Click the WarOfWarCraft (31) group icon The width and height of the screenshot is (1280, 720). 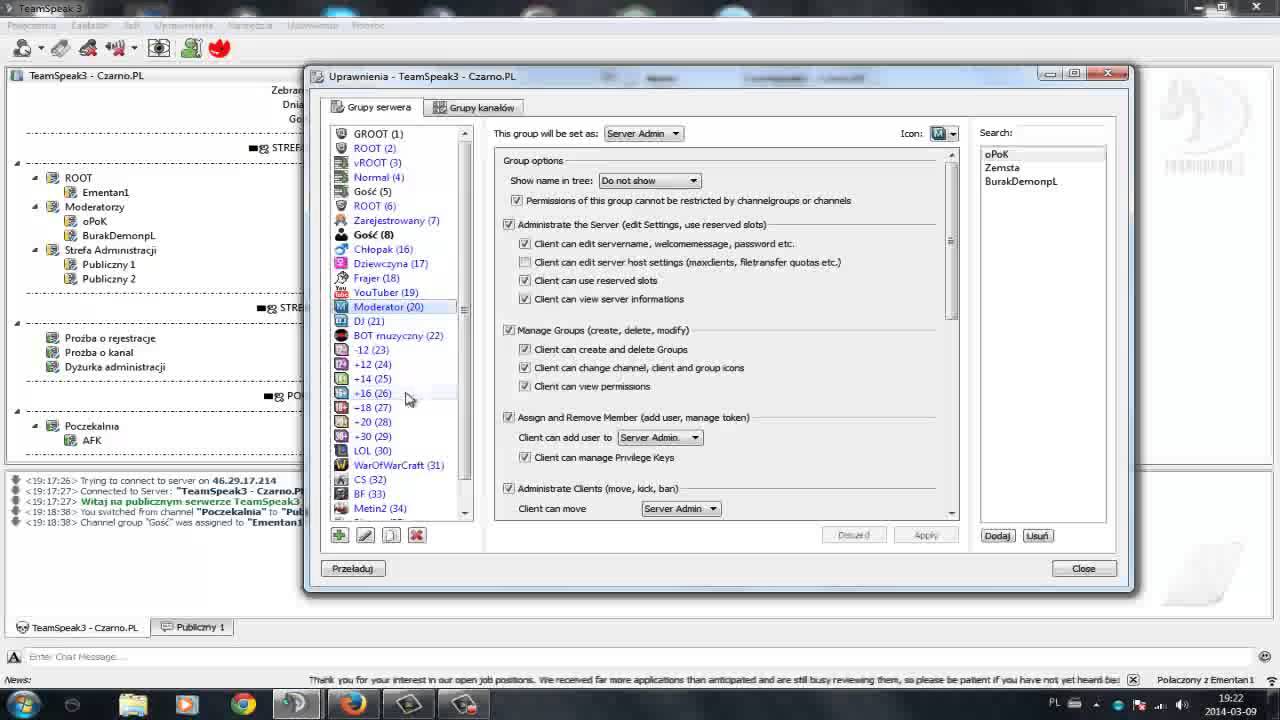(341, 465)
